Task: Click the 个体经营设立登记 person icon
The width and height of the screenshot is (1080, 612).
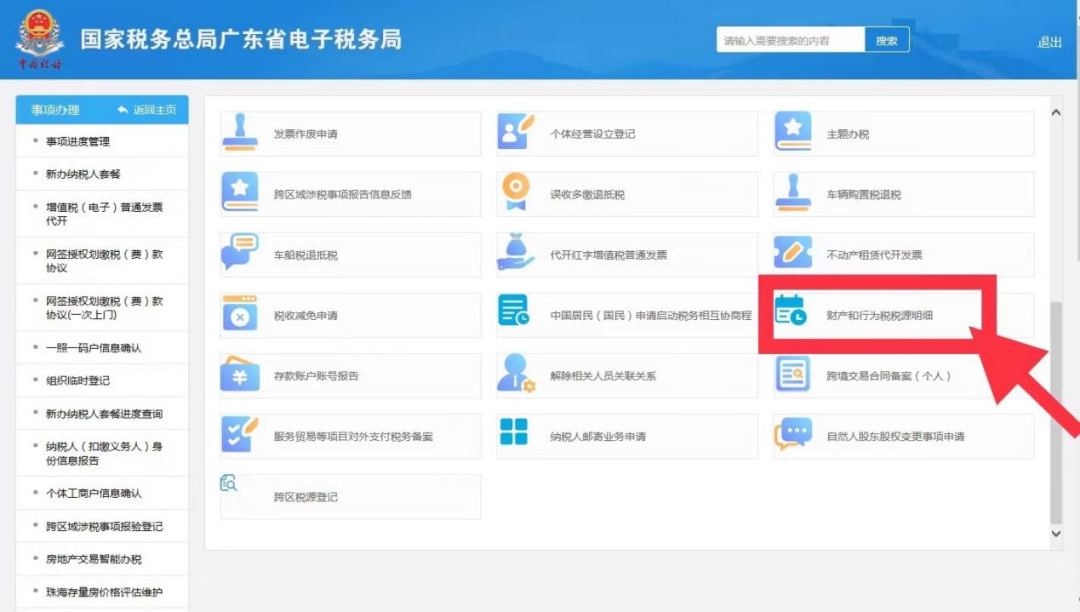Action: (515, 132)
